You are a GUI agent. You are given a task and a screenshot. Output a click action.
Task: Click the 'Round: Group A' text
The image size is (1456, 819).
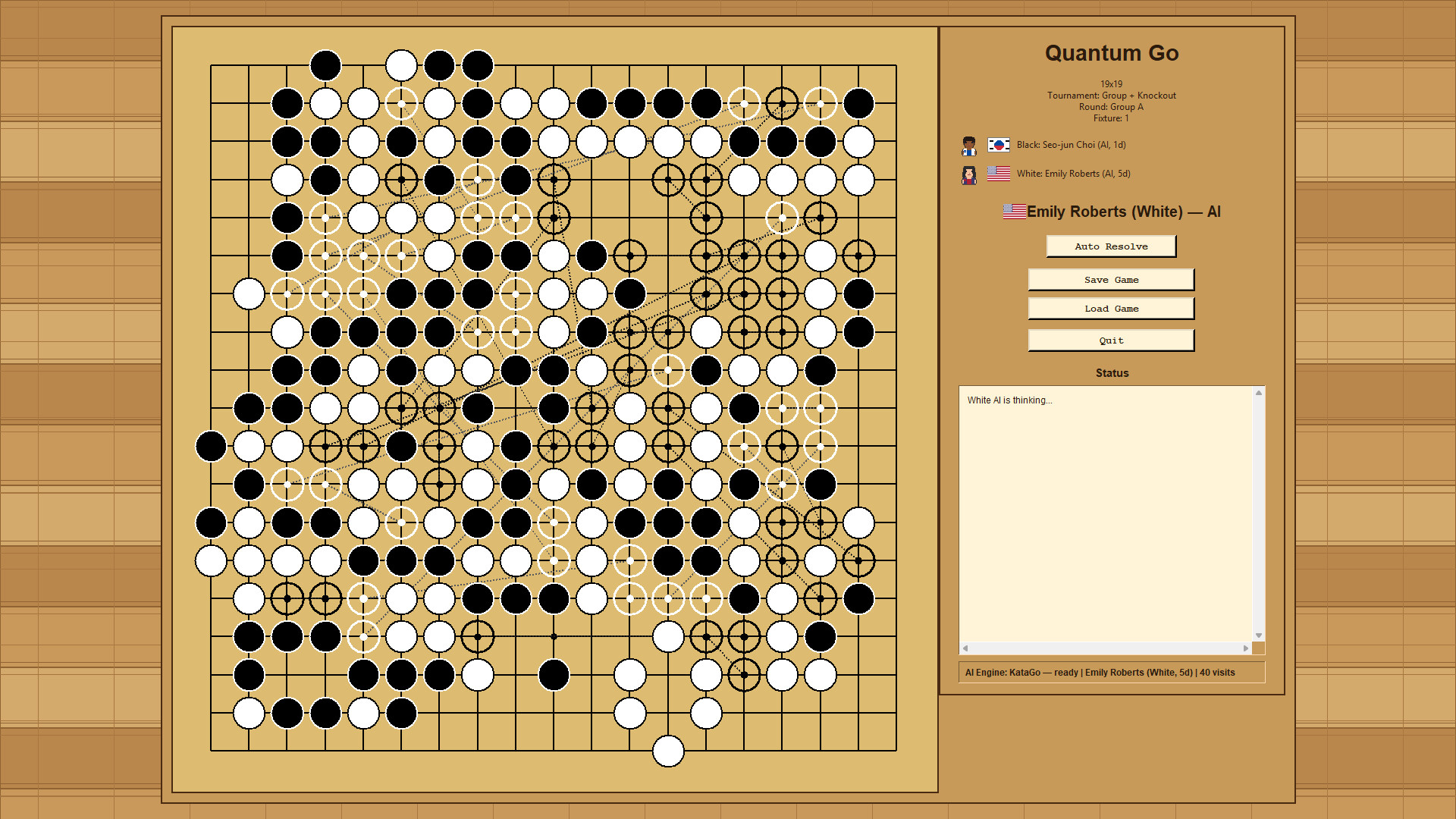(x=1111, y=107)
